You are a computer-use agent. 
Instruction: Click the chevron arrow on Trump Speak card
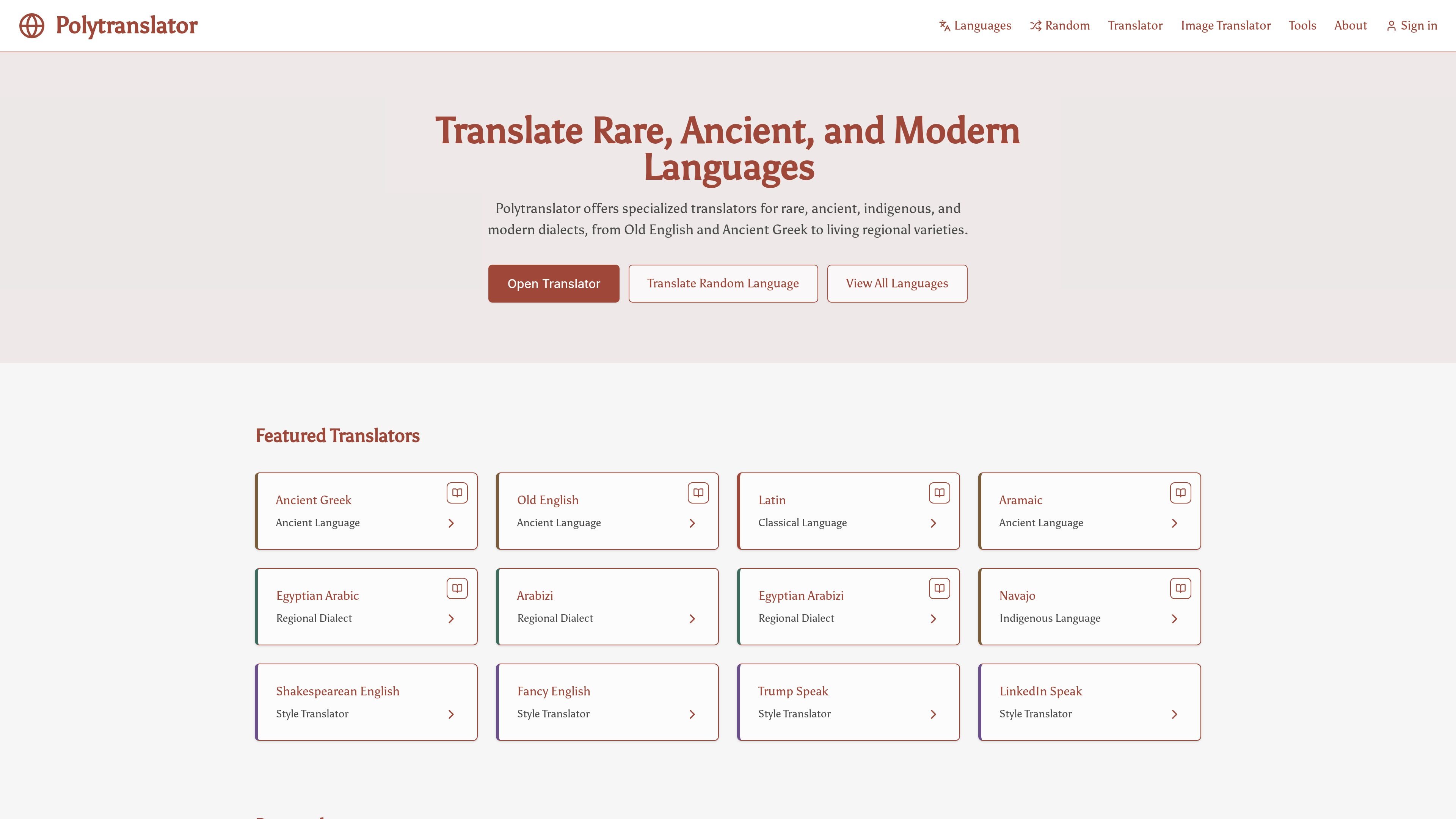(933, 714)
